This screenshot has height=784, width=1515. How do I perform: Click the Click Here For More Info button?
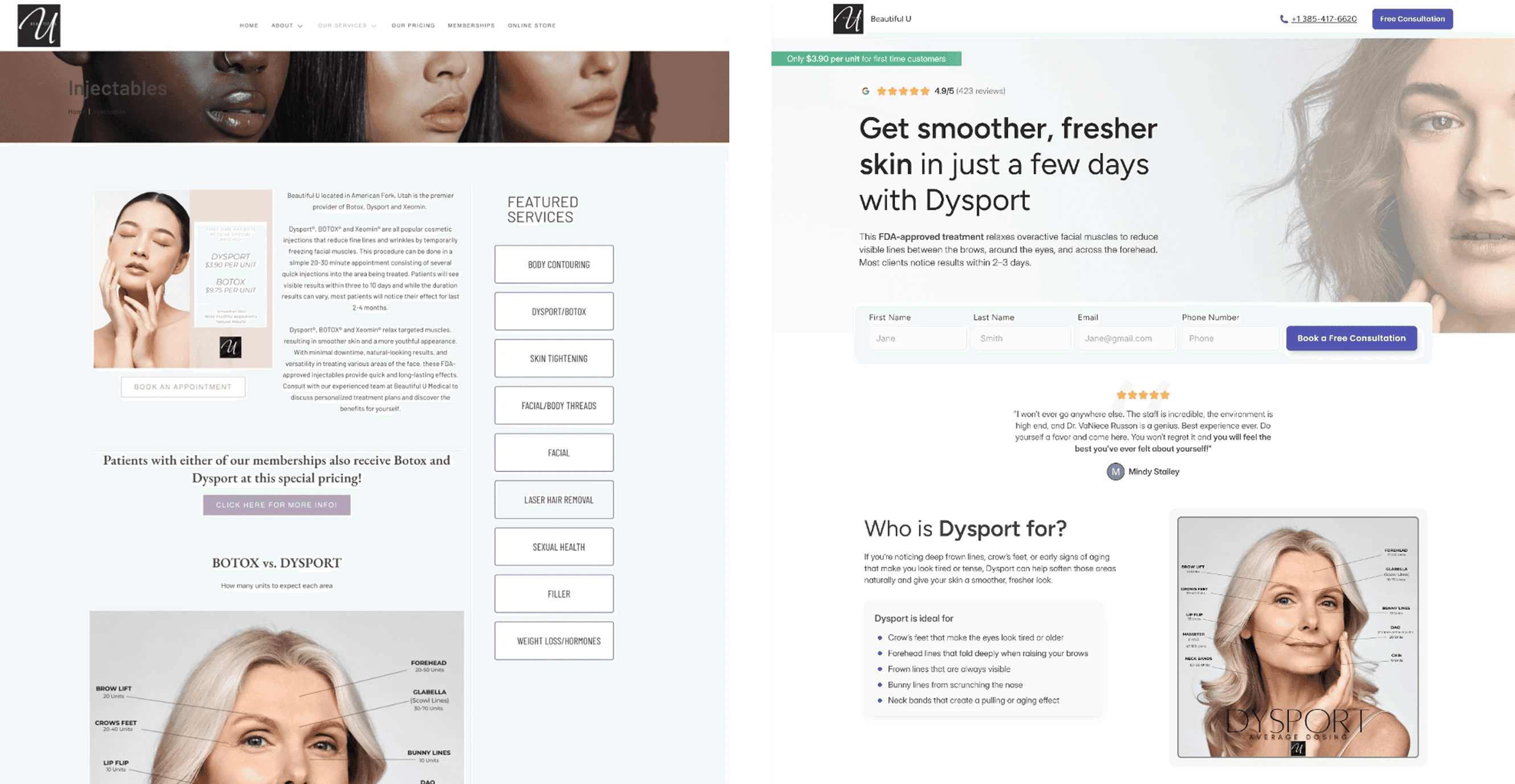[x=276, y=505]
